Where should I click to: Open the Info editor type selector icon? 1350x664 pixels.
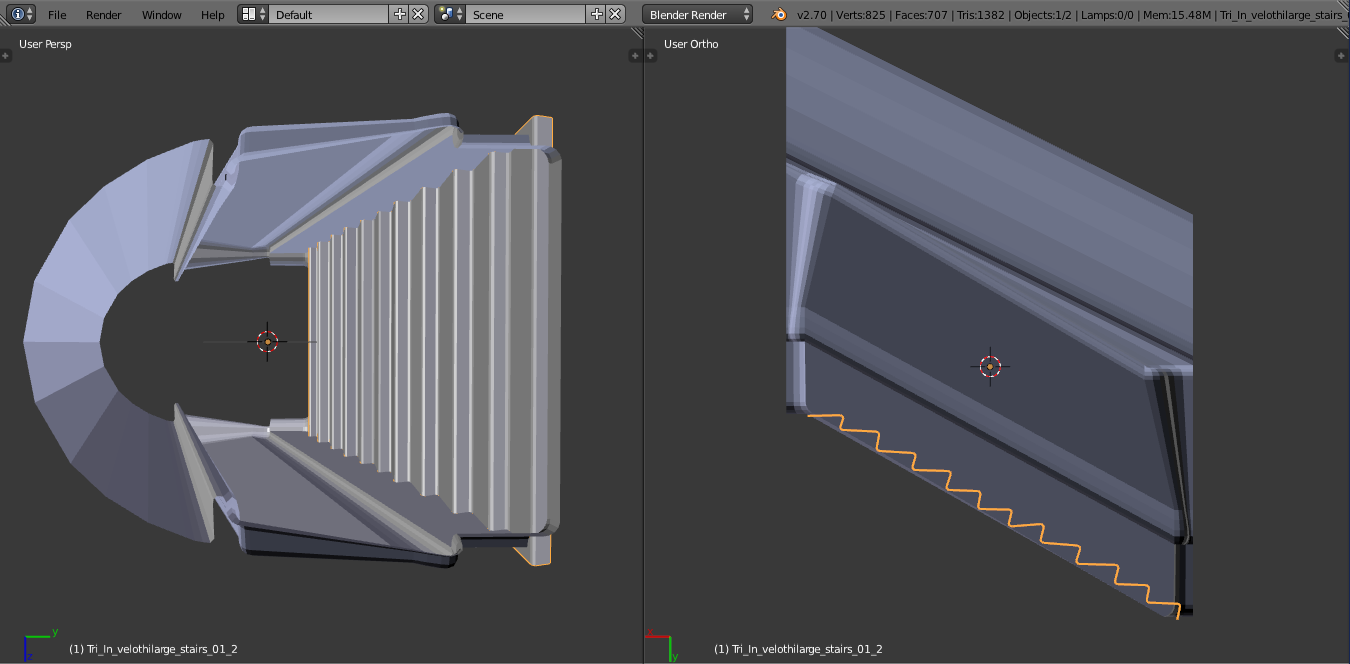coord(22,14)
